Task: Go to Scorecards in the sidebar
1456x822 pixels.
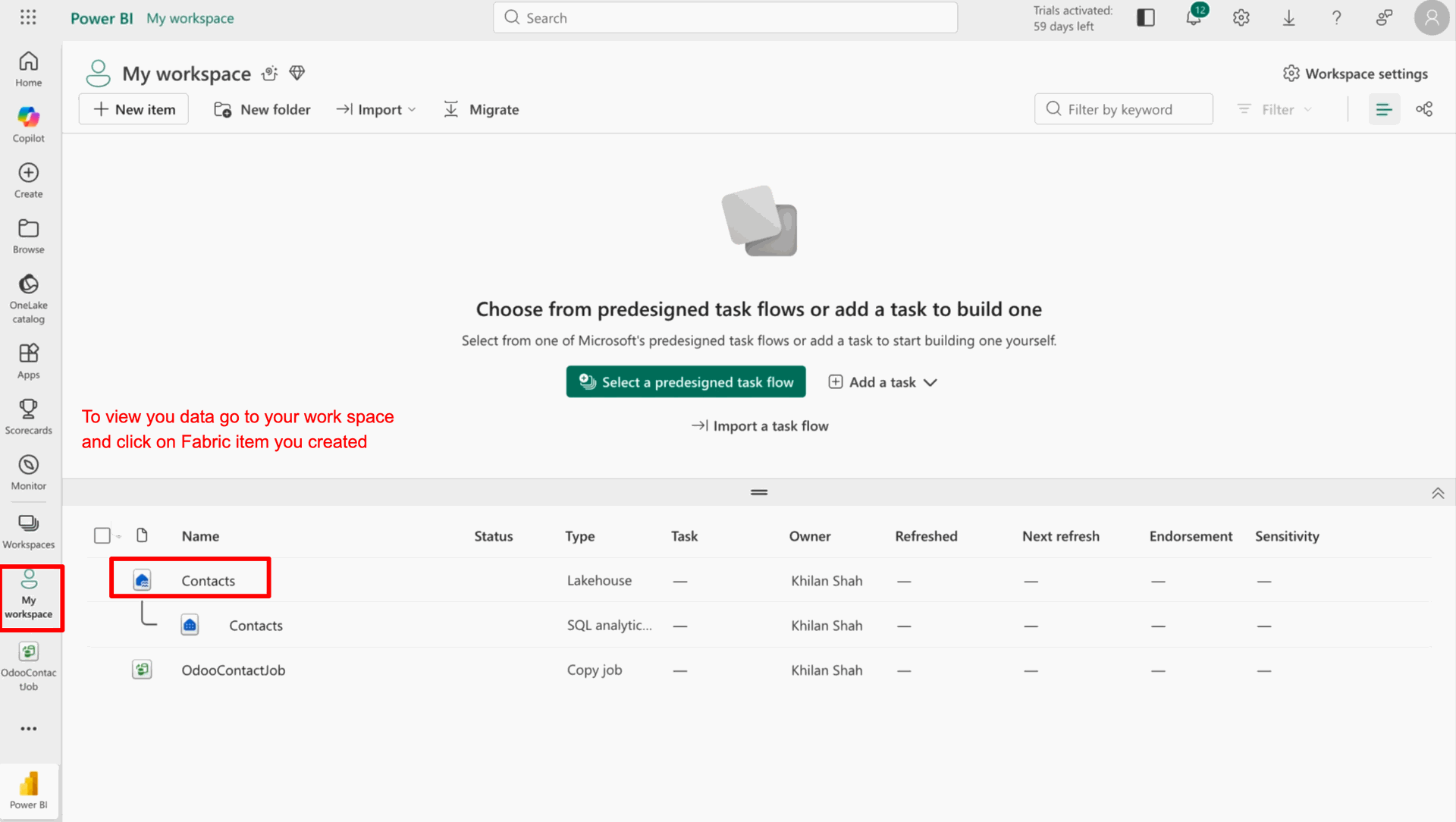Action: coord(28,416)
